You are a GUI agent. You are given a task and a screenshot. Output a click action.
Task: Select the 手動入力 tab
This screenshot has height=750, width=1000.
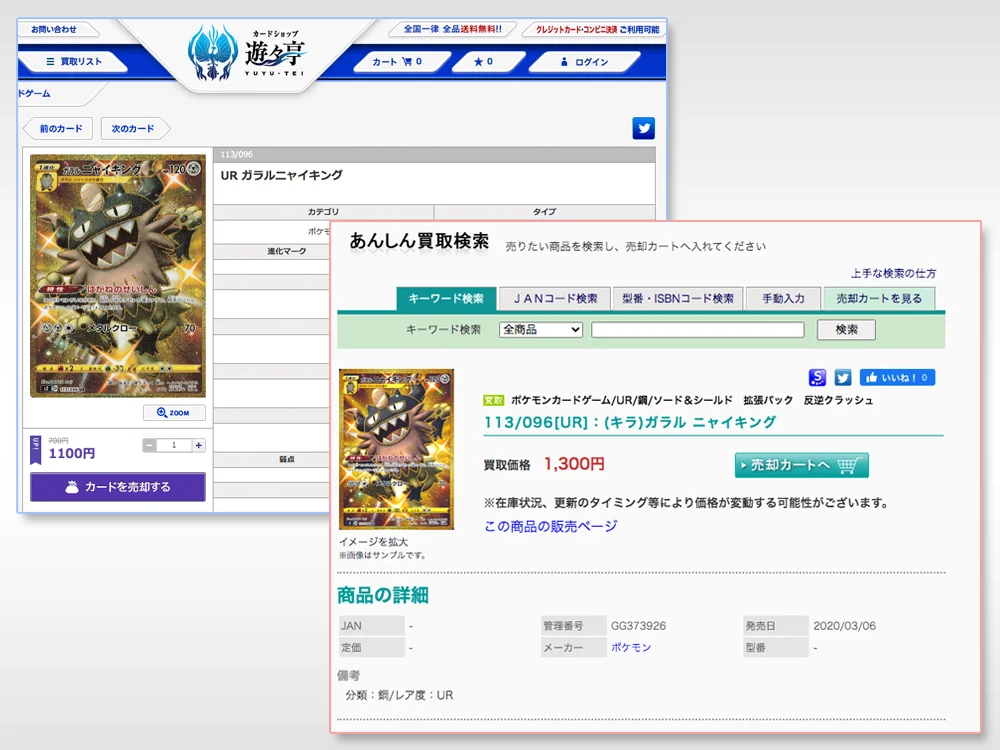[784, 298]
